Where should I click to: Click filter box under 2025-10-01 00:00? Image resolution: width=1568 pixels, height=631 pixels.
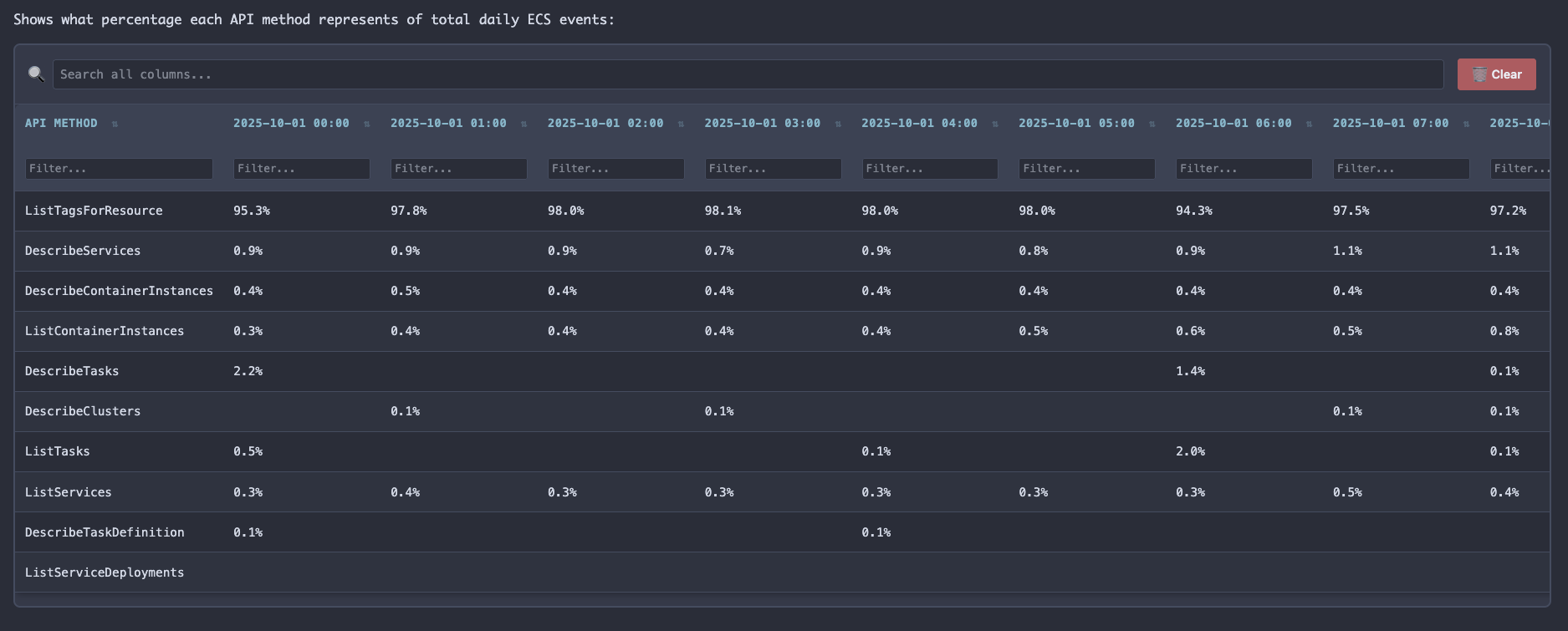click(301, 169)
